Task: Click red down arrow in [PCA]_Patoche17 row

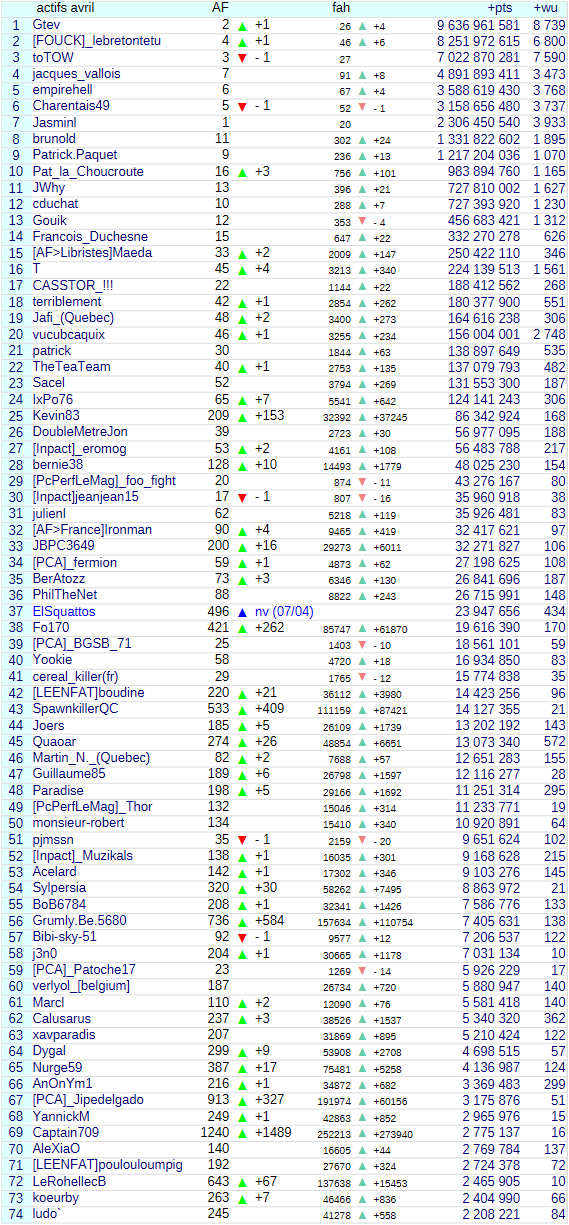Action: [362, 970]
